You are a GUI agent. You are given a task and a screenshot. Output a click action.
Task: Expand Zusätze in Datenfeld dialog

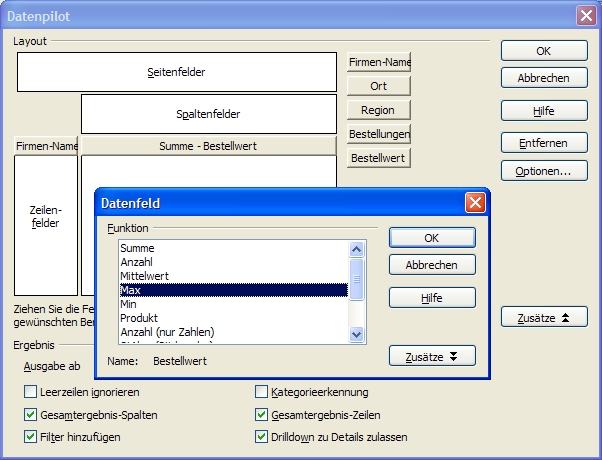[x=432, y=355]
